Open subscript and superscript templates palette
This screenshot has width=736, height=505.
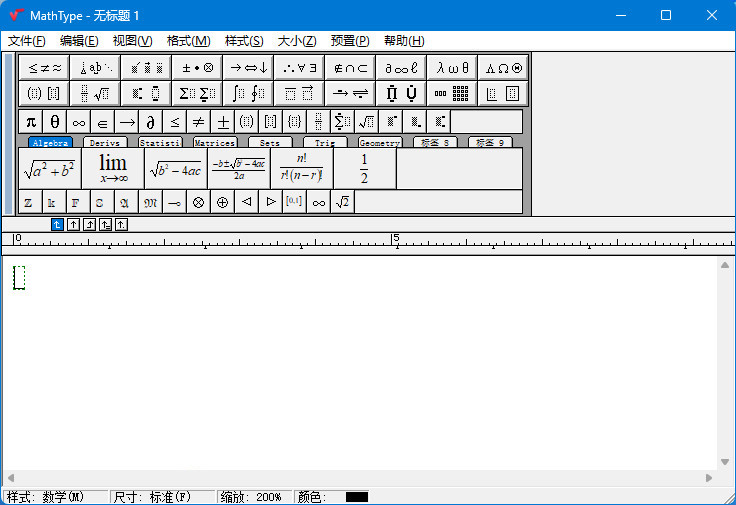(146, 93)
